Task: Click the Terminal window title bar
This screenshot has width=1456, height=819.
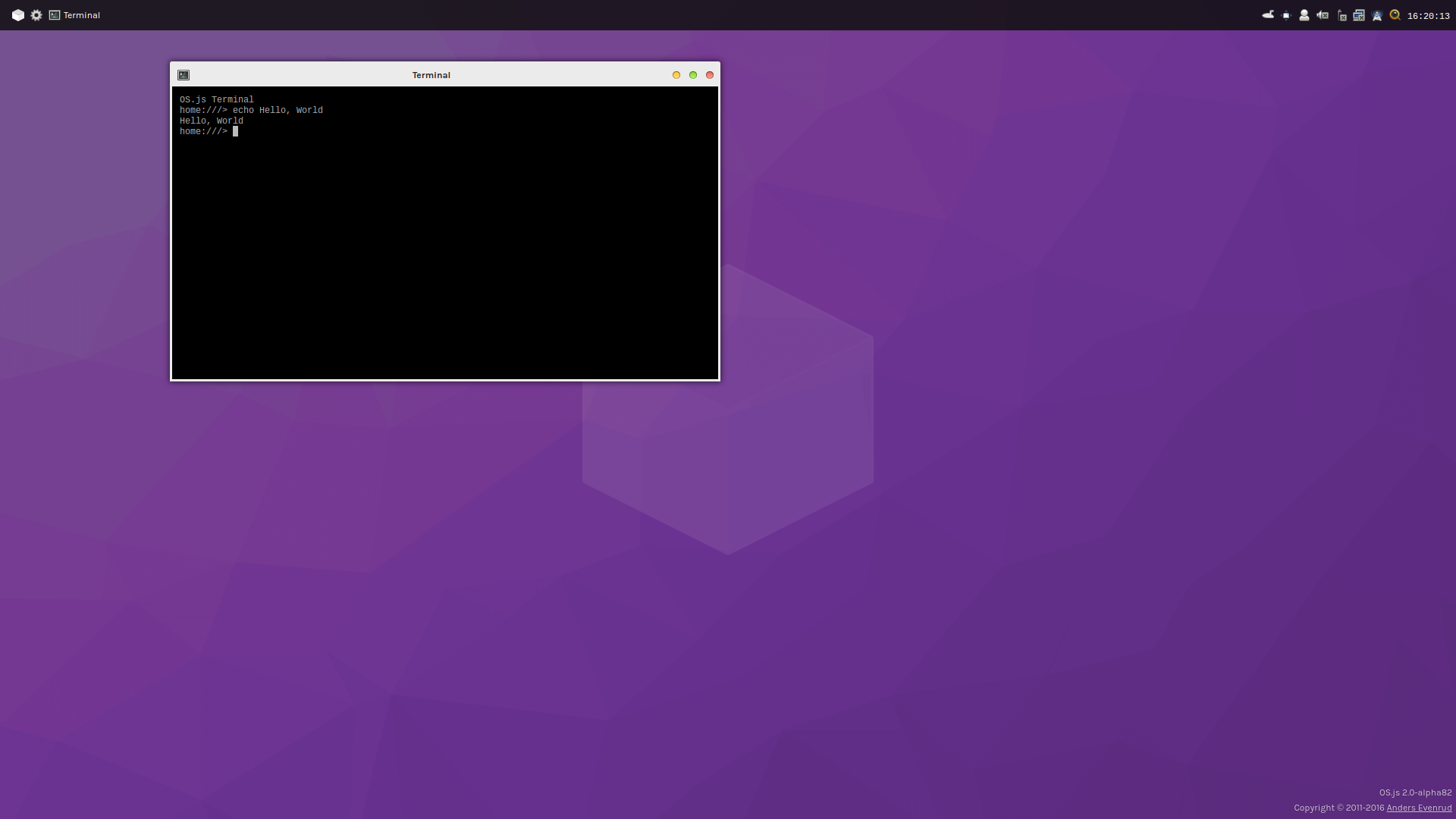Action: pyautogui.click(x=431, y=75)
